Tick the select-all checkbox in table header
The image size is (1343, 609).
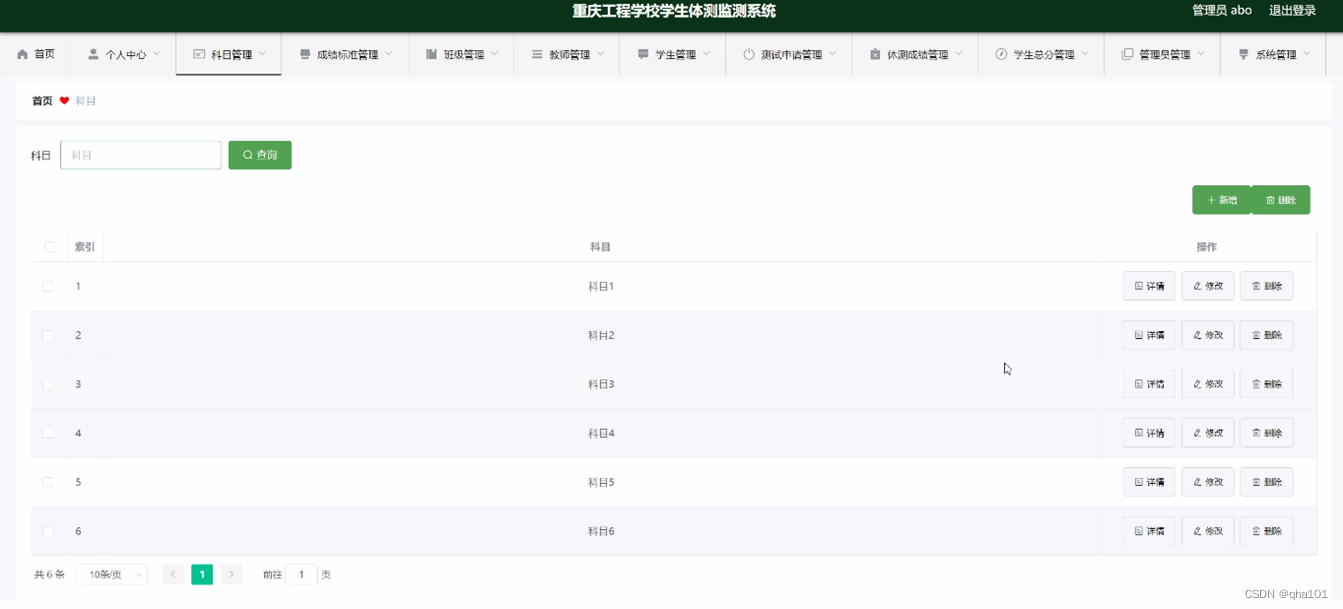click(x=49, y=246)
